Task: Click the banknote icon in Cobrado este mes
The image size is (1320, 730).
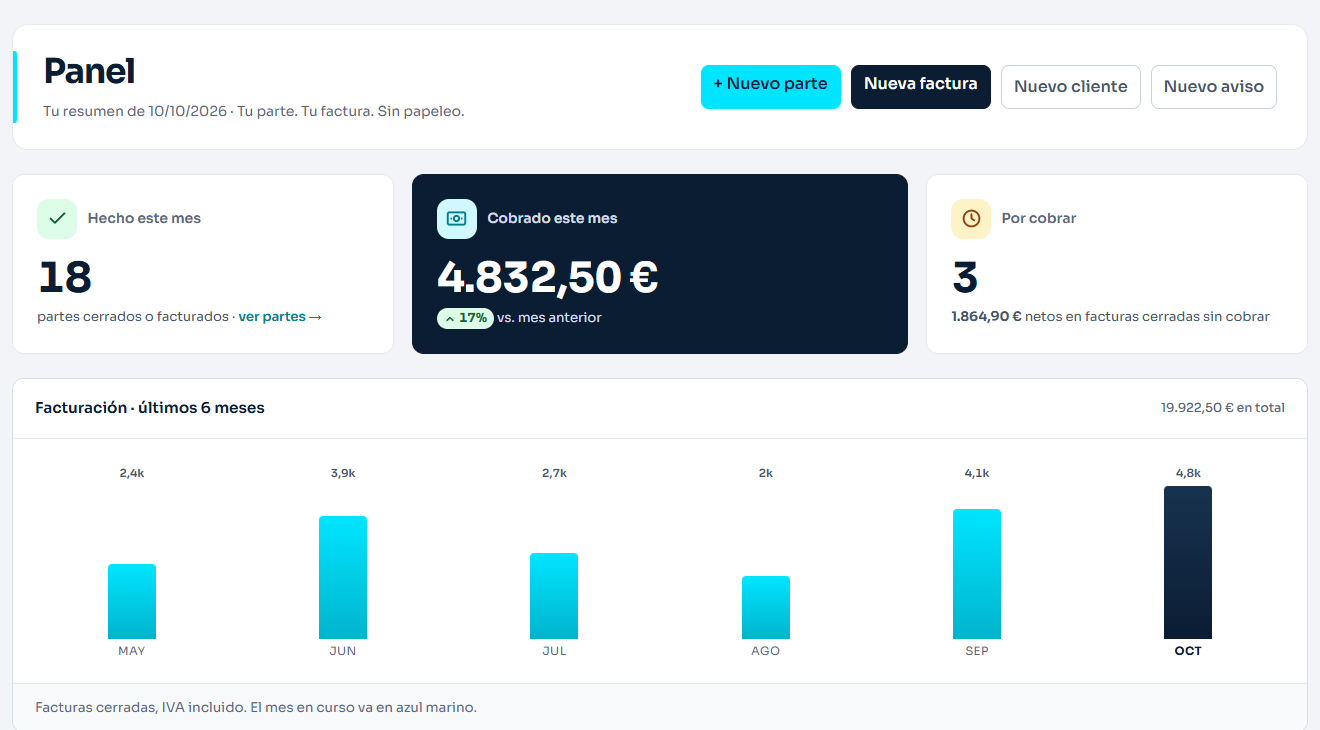Action: [457, 218]
